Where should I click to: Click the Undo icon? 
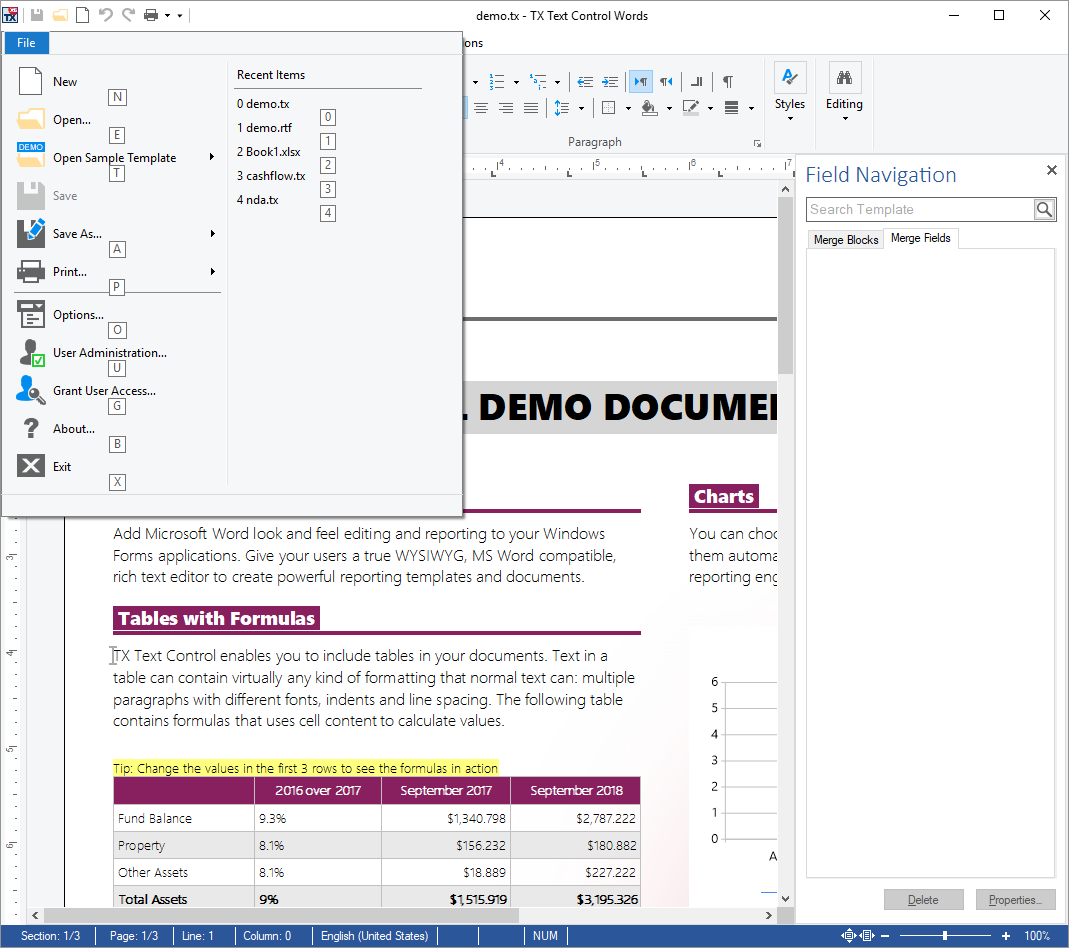(106, 14)
